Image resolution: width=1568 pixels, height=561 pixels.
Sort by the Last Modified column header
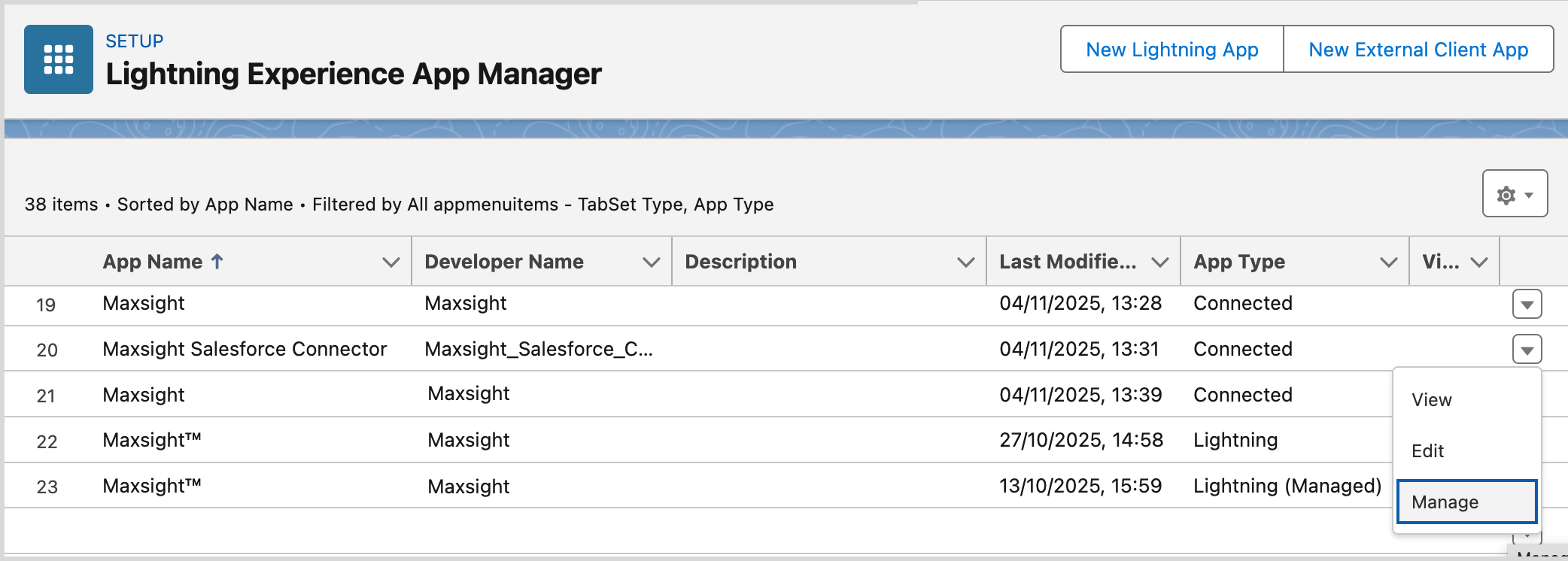(x=1068, y=262)
